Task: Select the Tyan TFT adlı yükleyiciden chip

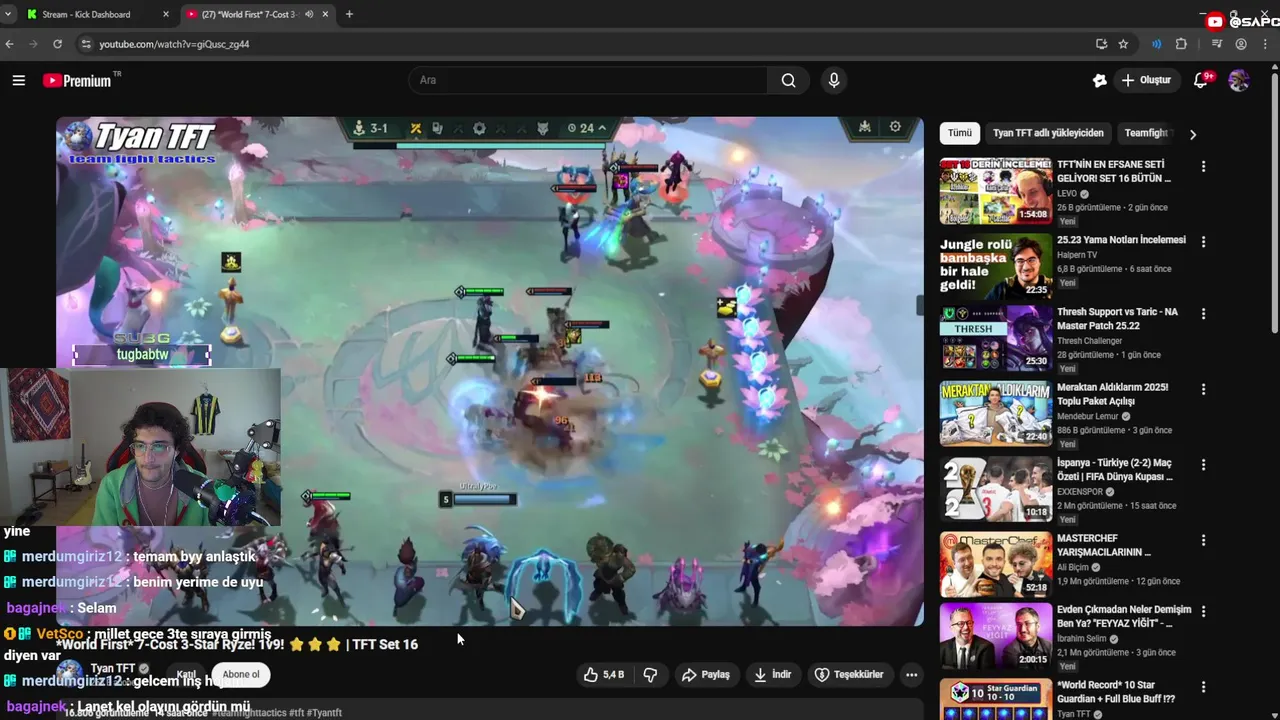Action: pyautogui.click(x=1048, y=133)
